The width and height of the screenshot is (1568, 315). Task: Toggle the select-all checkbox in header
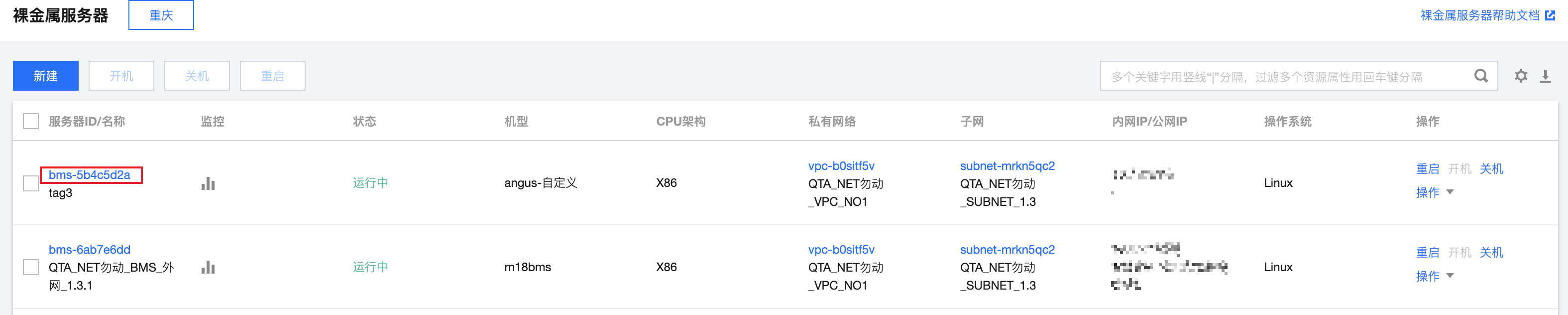[30, 121]
